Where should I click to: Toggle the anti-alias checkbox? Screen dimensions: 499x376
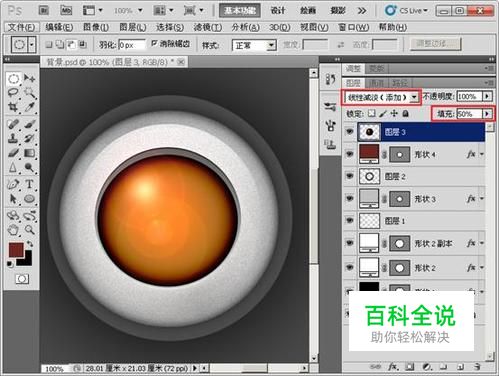coord(155,43)
